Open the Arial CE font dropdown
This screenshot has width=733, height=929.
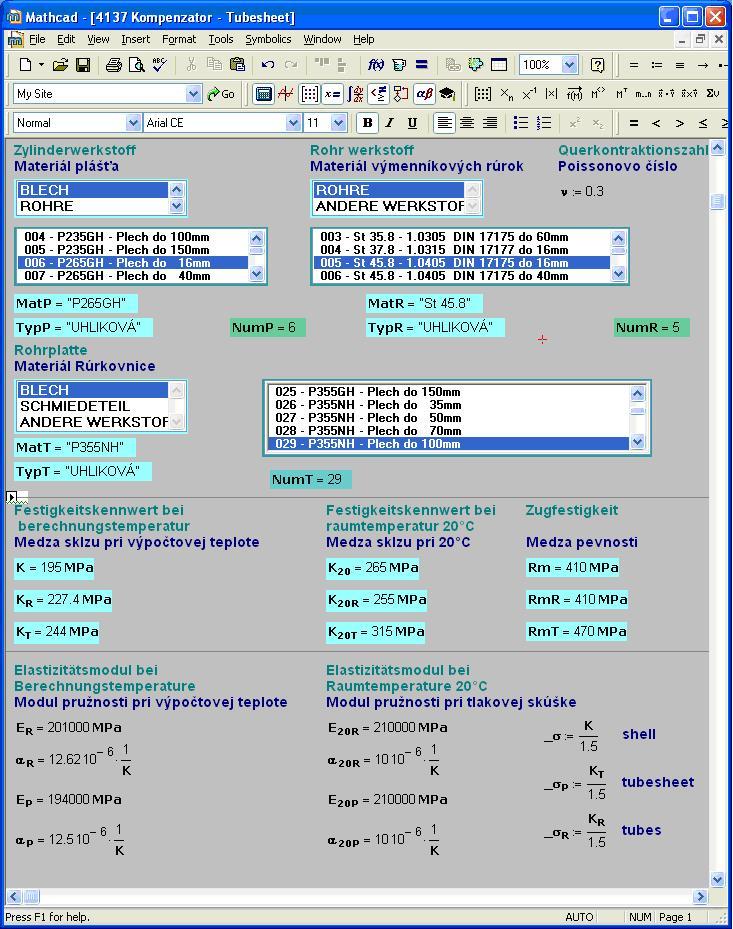pos(293,123)
